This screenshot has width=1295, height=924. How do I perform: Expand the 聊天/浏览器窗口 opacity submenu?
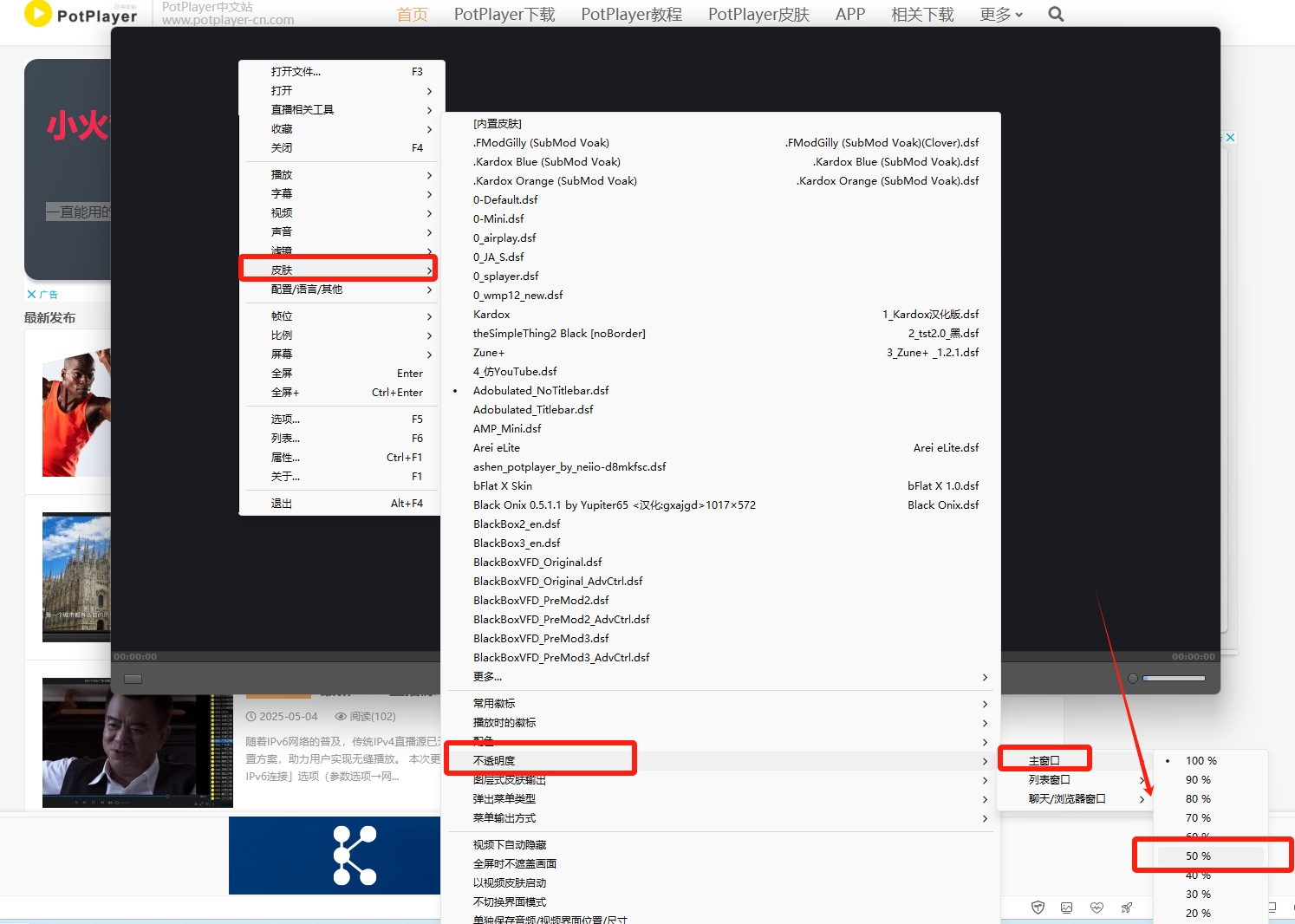pyautogui.click(x=1075, y=799)
